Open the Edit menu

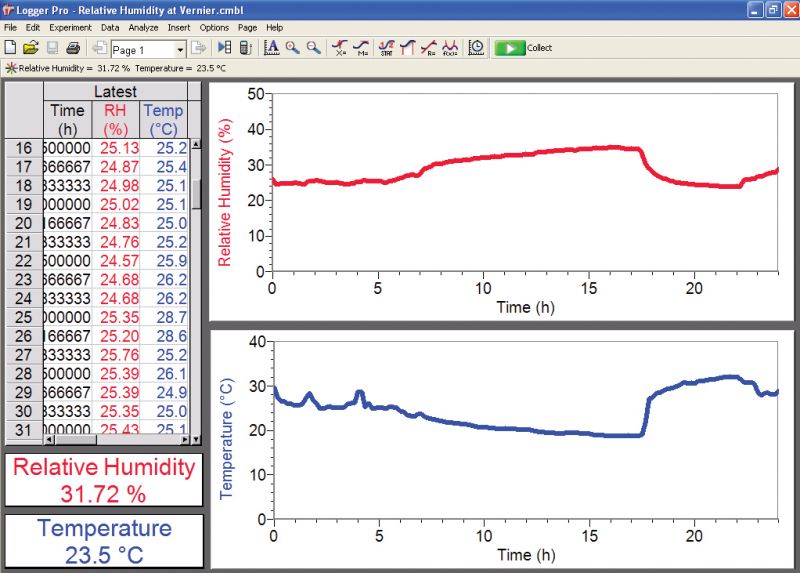33,28
